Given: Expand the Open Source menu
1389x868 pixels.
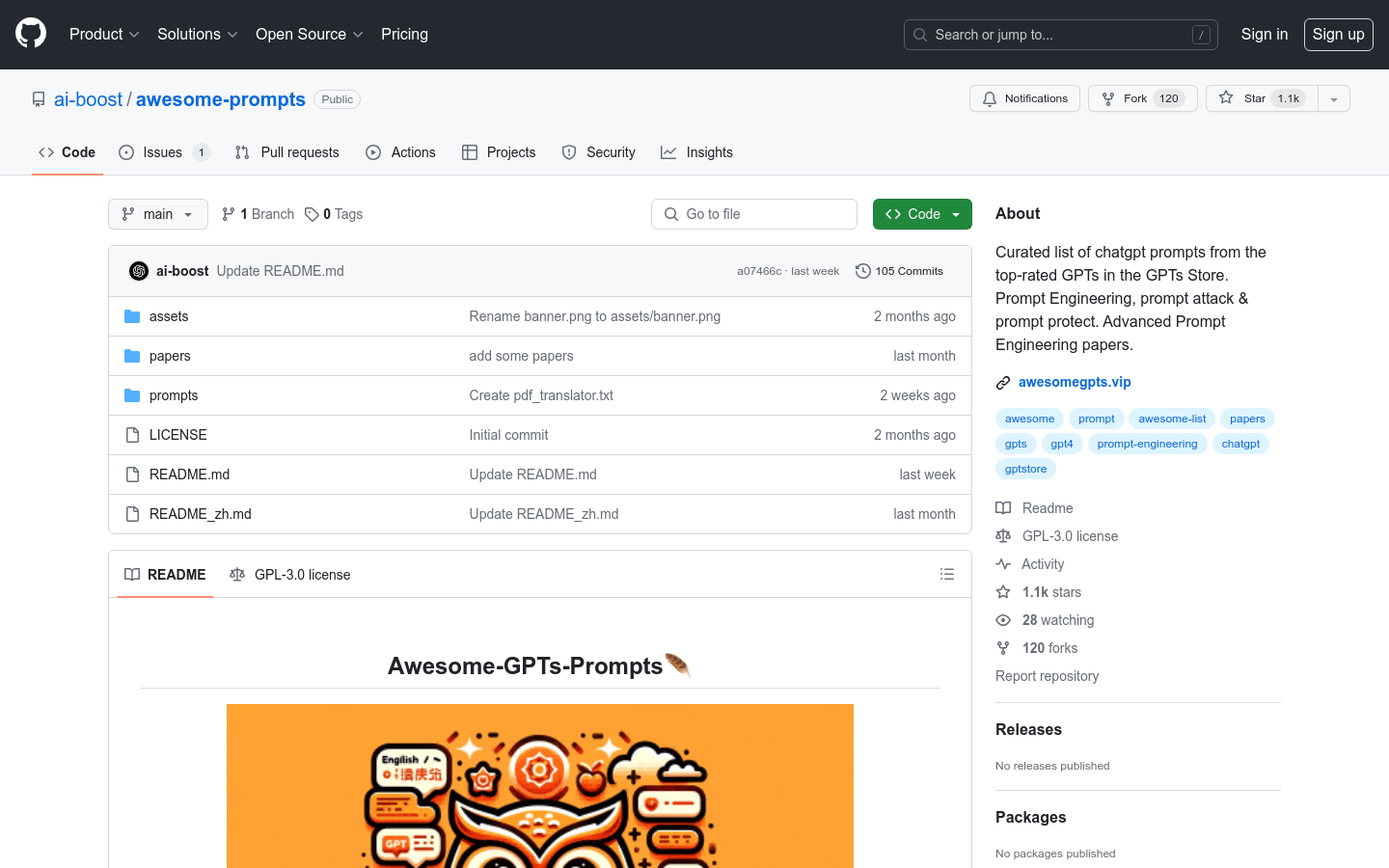Looking at the screenshot, I should pyautogui.click(x=309, y=34).
